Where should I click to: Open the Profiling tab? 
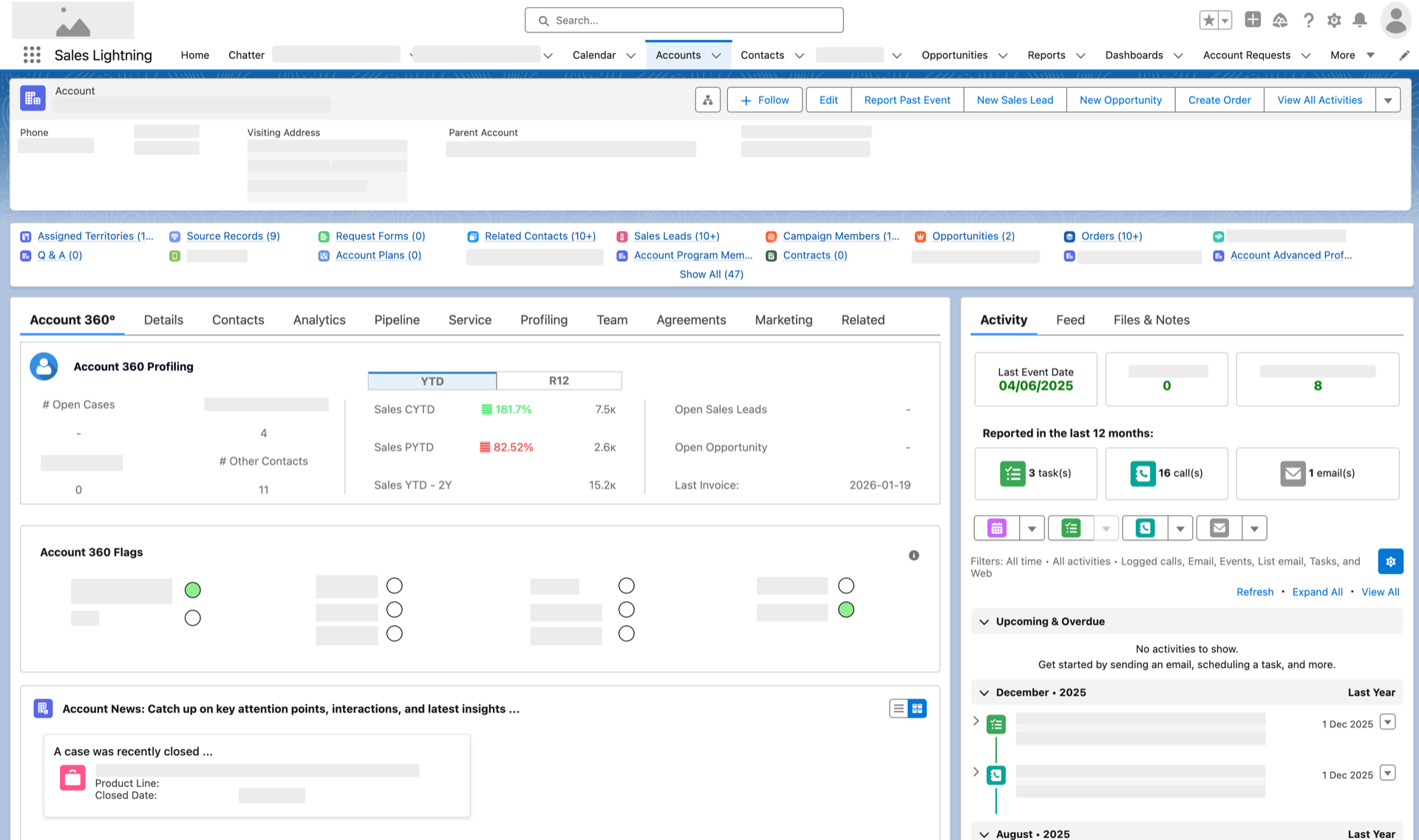543,320
